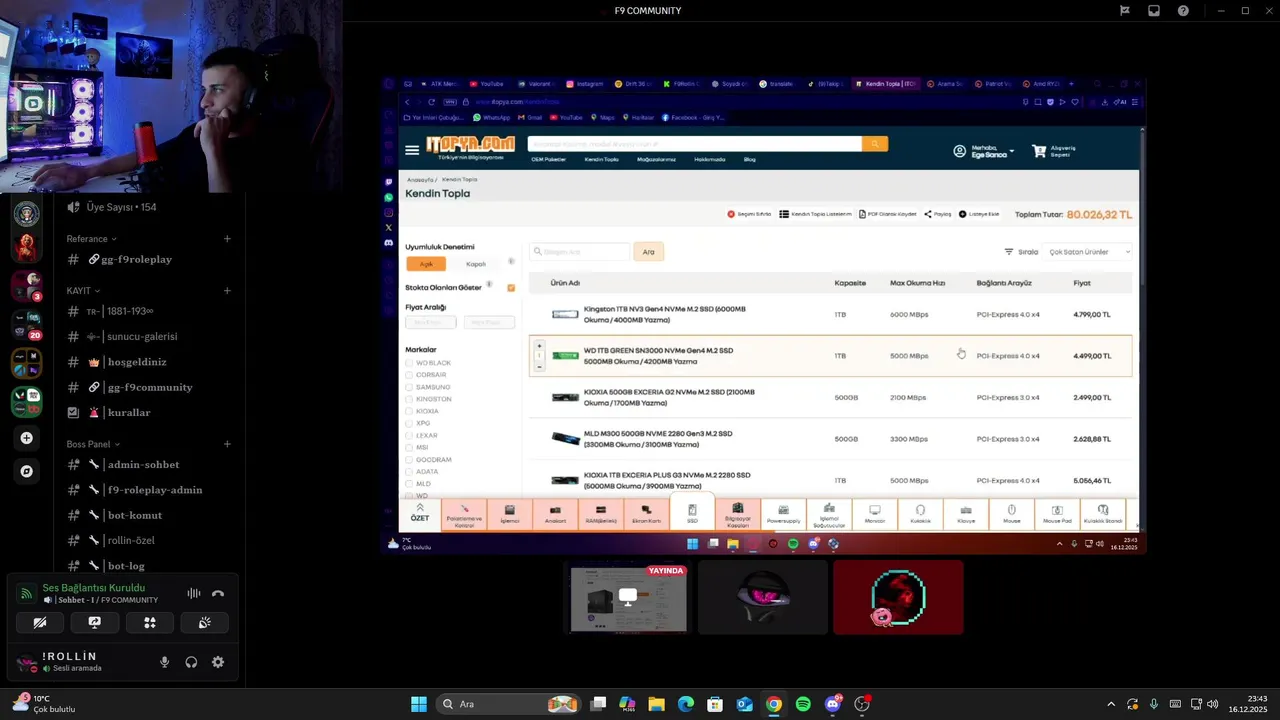This screenshot has height=720, width=1280.
Task: Create channel in KAYIT category
Action: click(227, 291)
